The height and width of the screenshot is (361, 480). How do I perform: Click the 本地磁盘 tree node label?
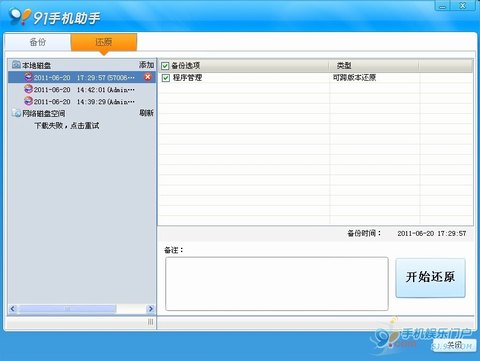(x=36, y=65)
